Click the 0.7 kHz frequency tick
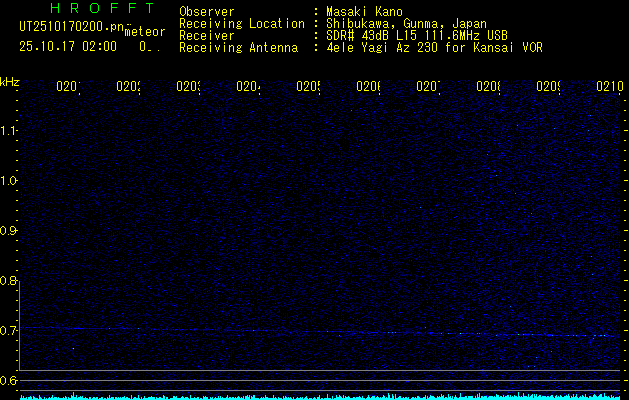The image size is (629, 400). click(9, 330)
